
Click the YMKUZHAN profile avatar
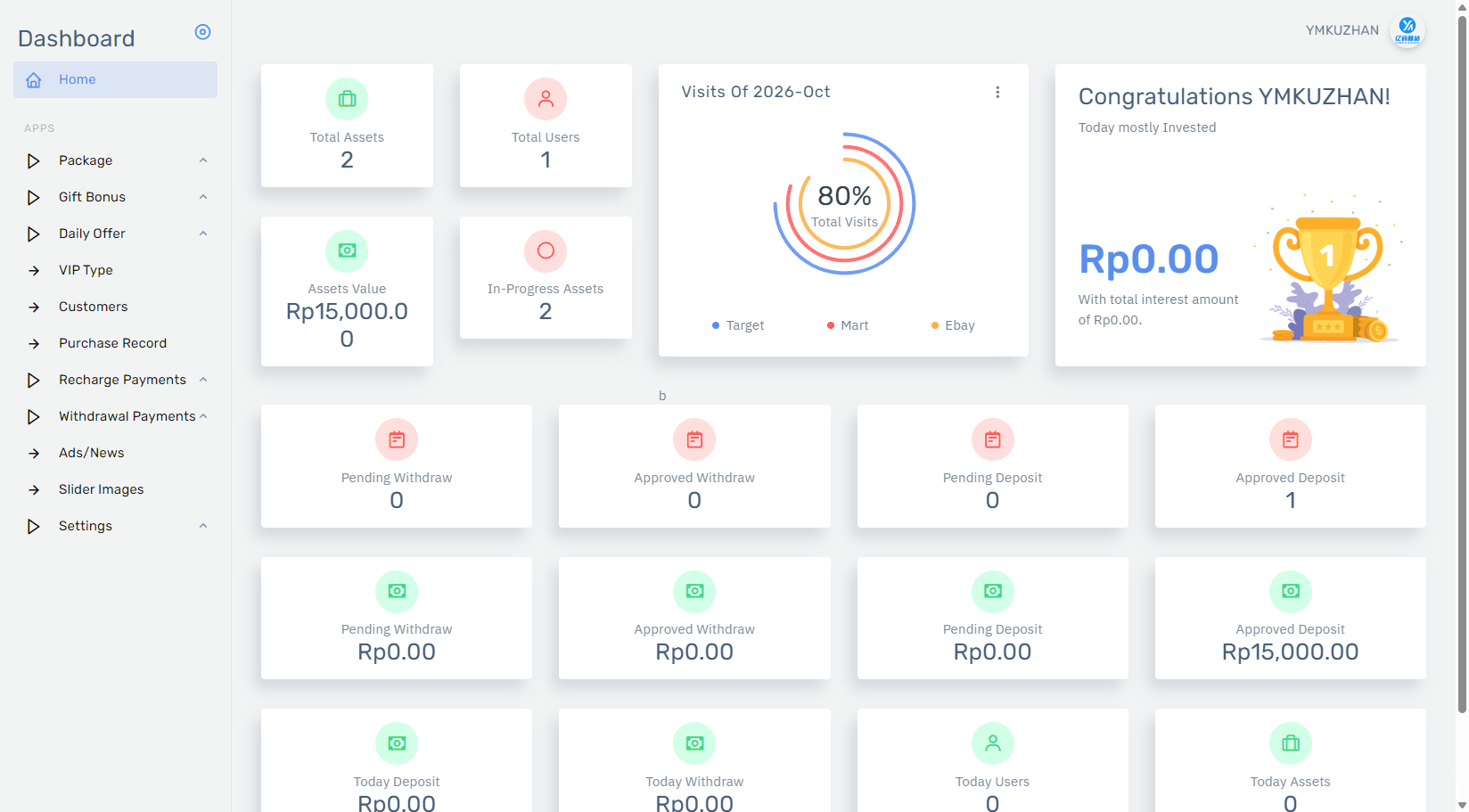[1407, 31]
